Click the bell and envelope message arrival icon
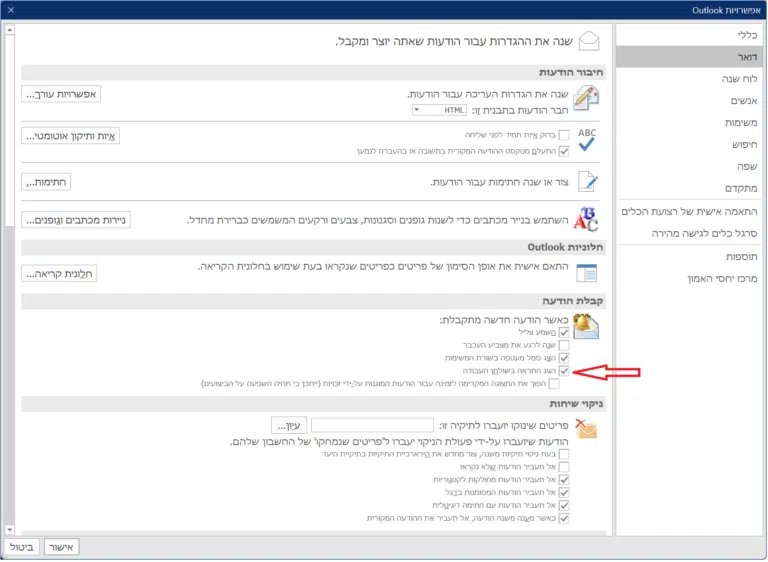 point(586,327)
